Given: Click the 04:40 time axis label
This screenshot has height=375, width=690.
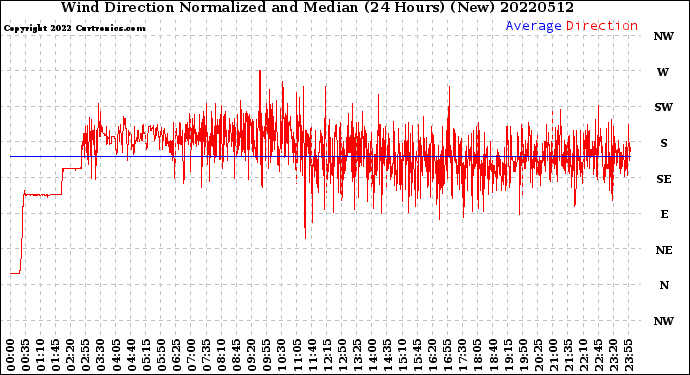Looking at the screenshot, I should (131, 355).
